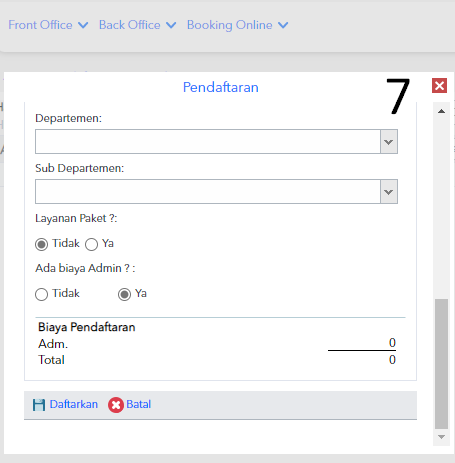Click the scrollbar down arrow
The image size is (455, 463).
tap(441, 437)
